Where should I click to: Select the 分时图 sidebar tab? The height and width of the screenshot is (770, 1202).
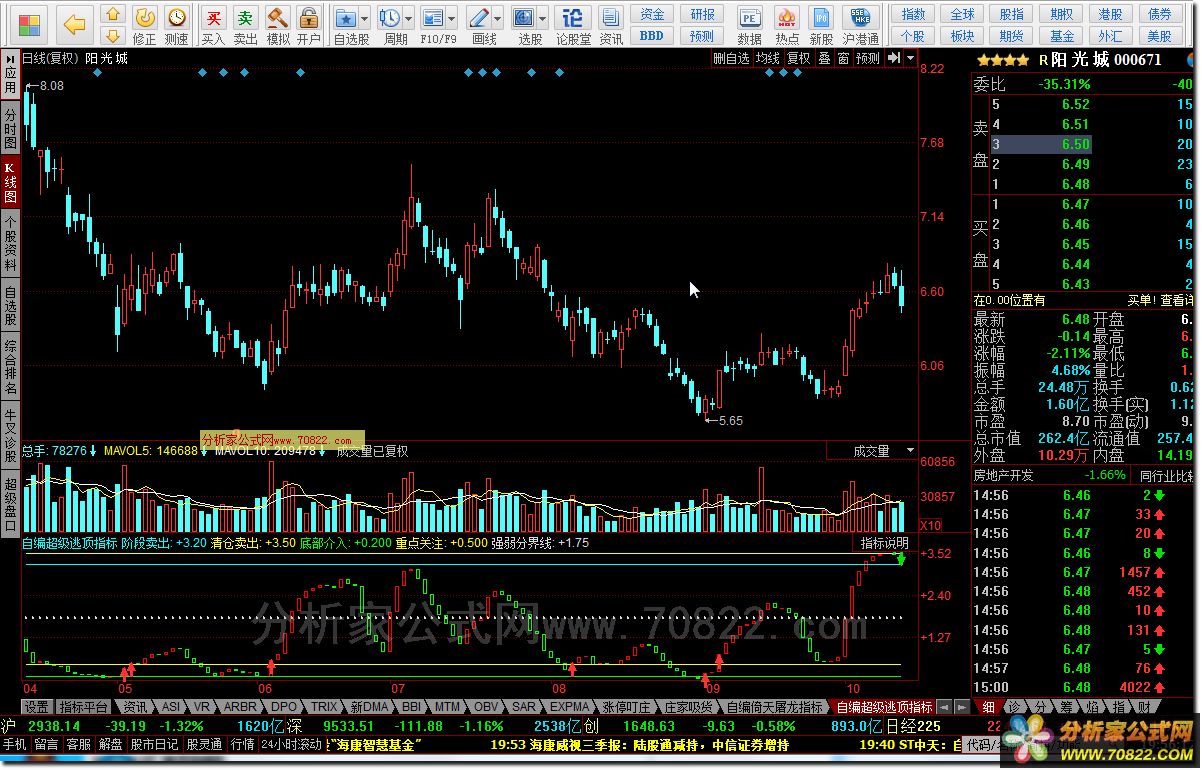[10, 130]
